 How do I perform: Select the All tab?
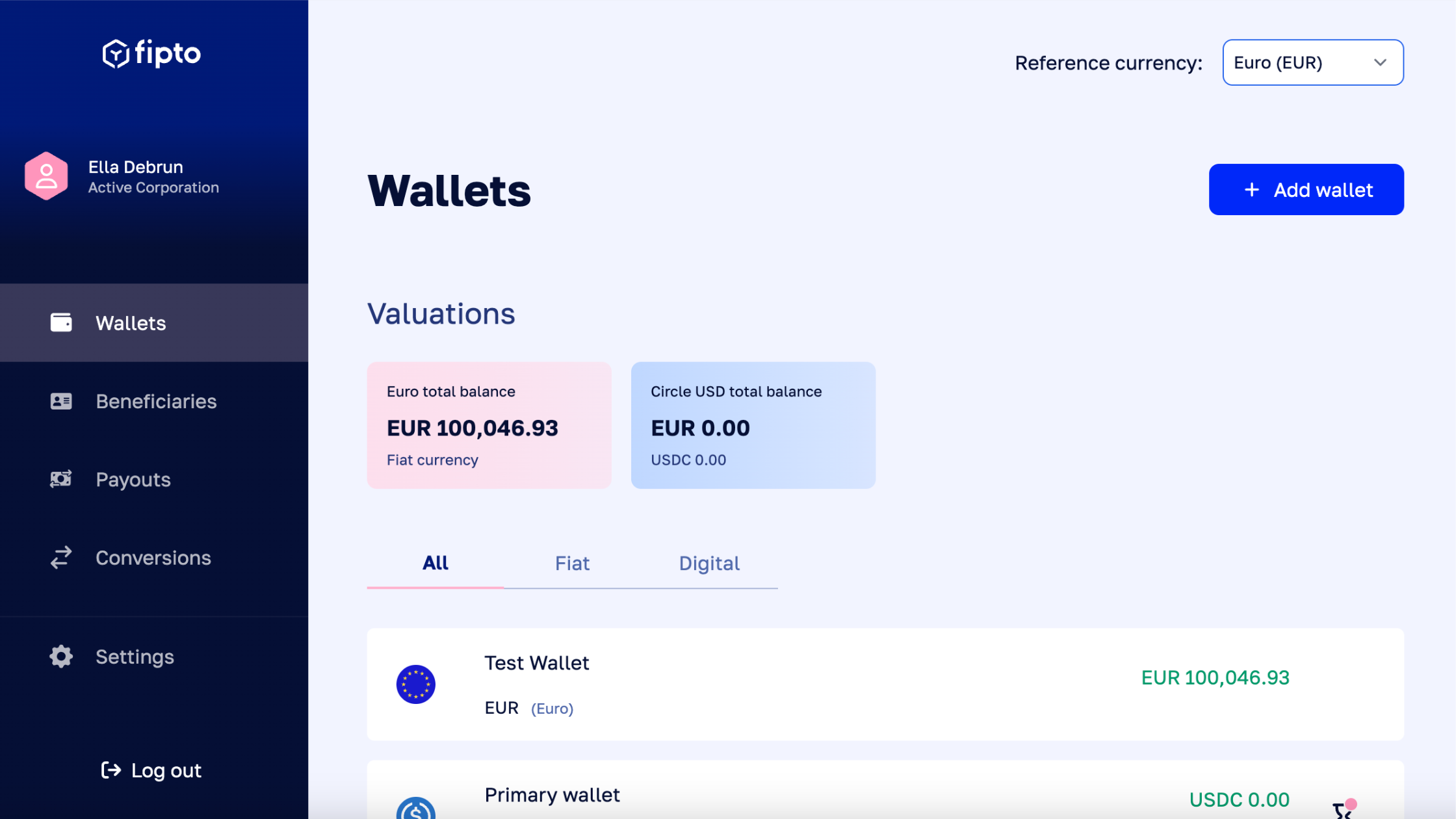tap(435, 563)
